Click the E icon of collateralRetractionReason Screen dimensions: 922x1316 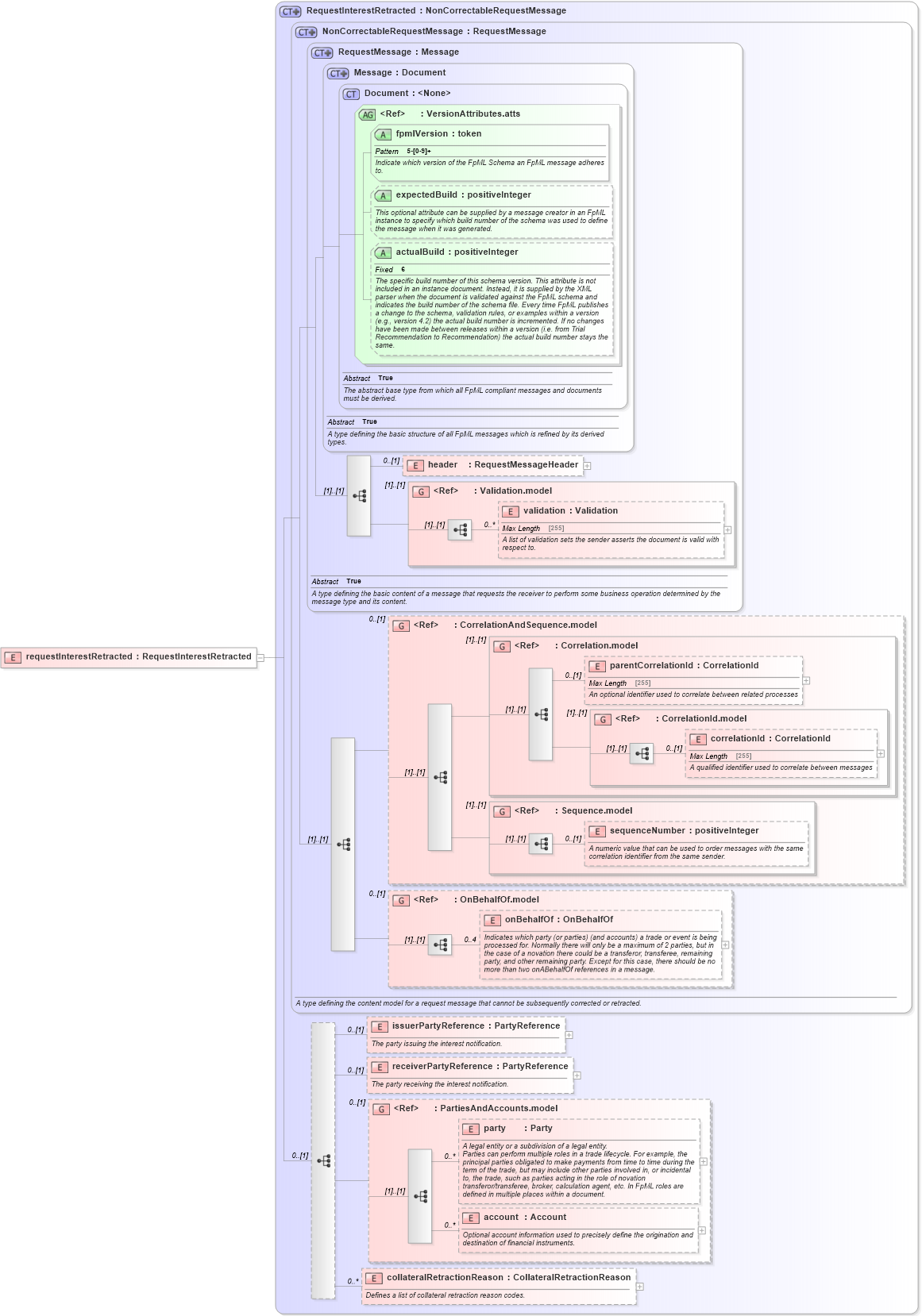(x=374, y=1278)
